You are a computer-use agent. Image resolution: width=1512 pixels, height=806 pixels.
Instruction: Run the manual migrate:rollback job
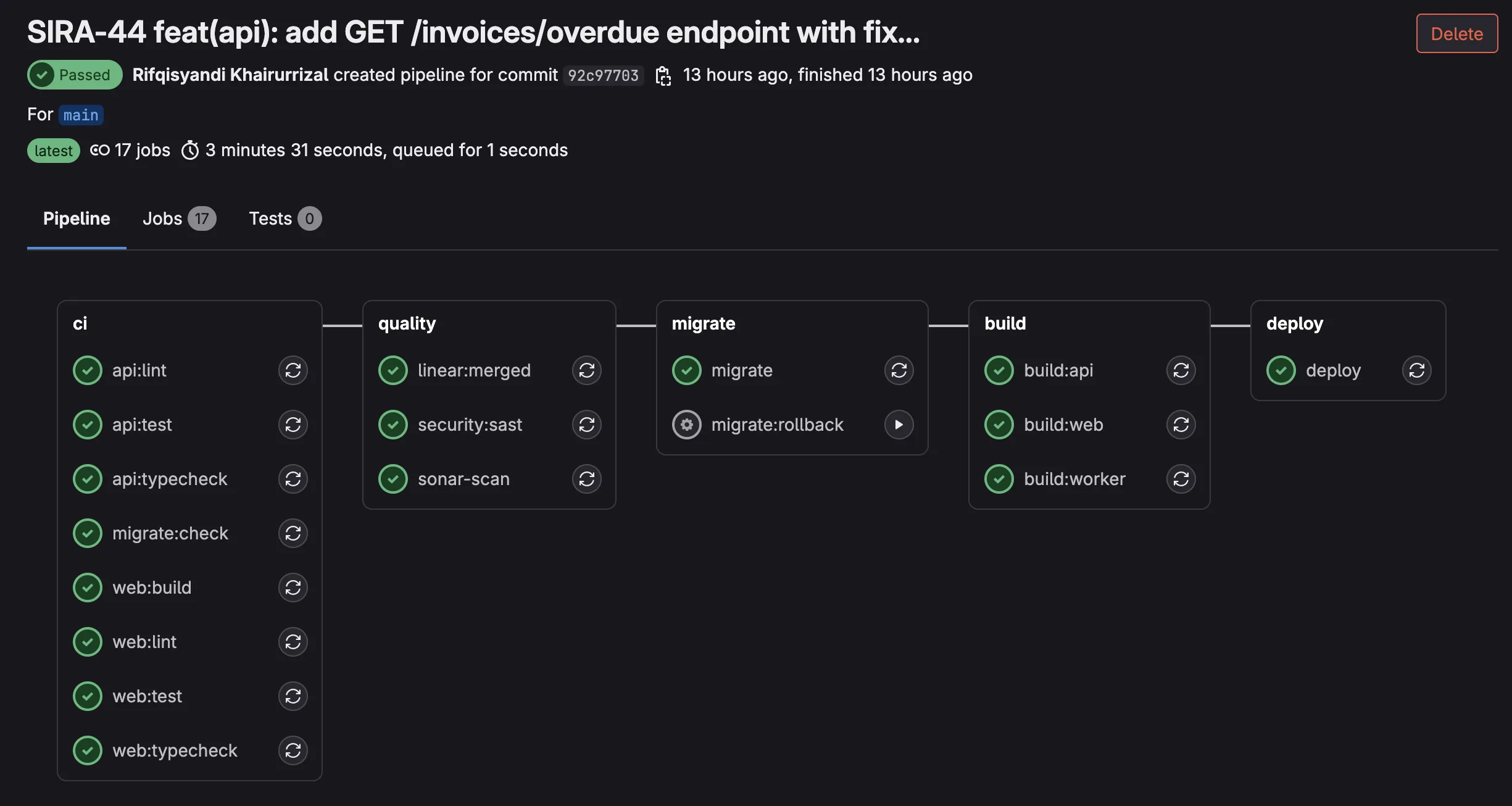point(899,425)
